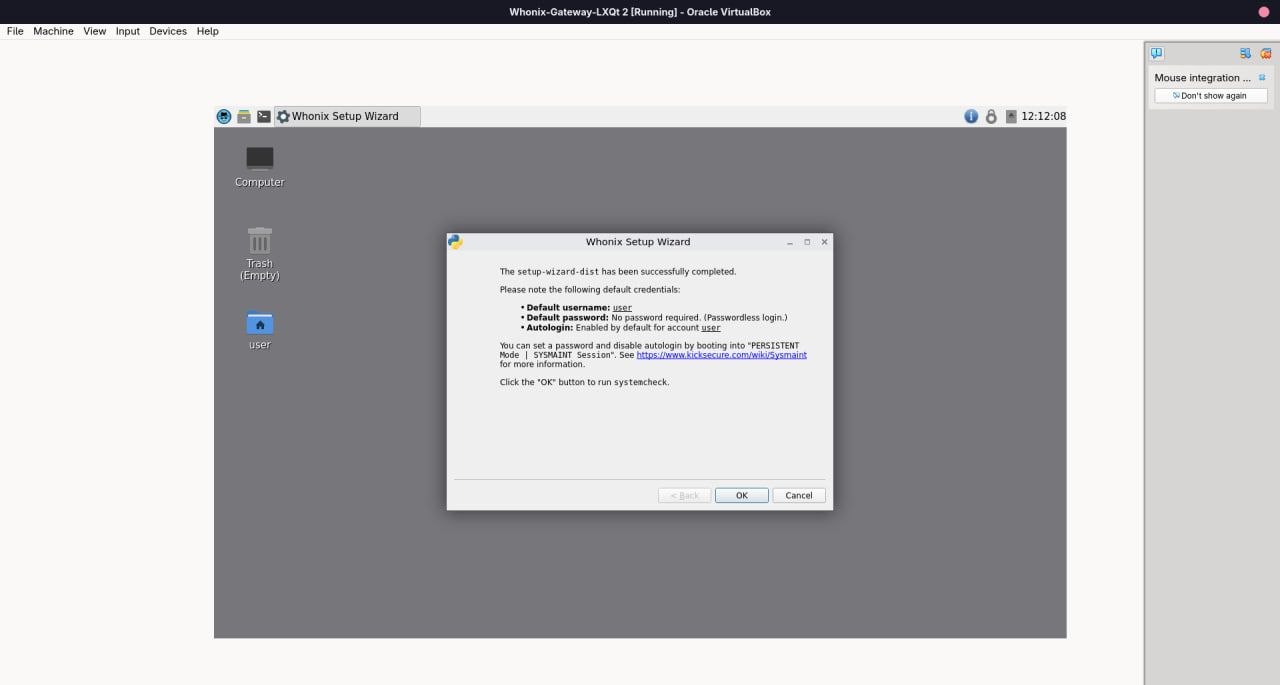Open the VirtualBox File menu
The image size is (1280, 685).
click(15, 31)
